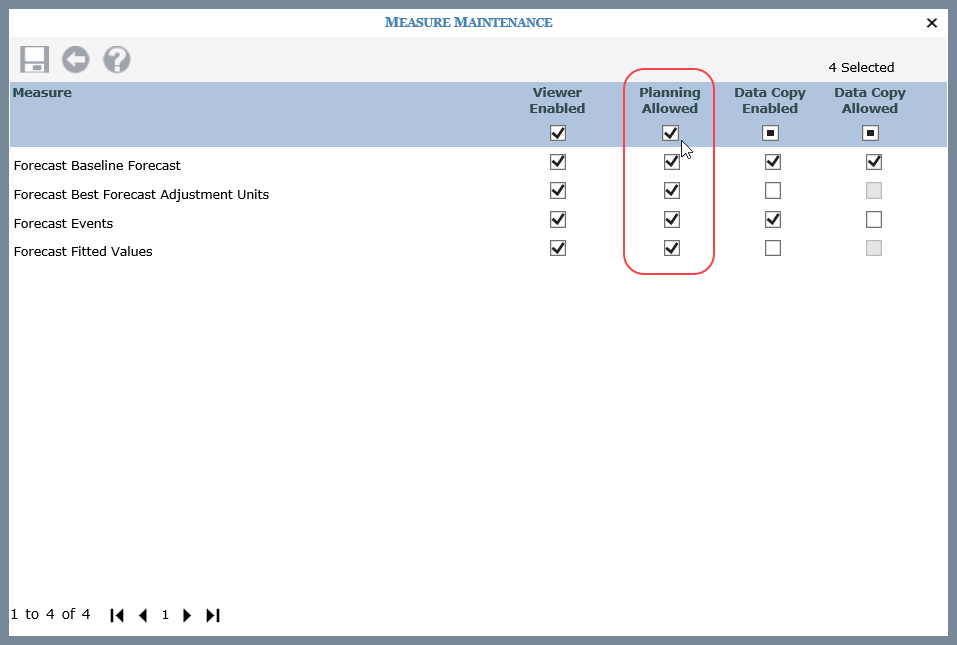
Task: Uncheck Data Copy Allowed for Baseline Forecast
Action: tap(874, 162)
